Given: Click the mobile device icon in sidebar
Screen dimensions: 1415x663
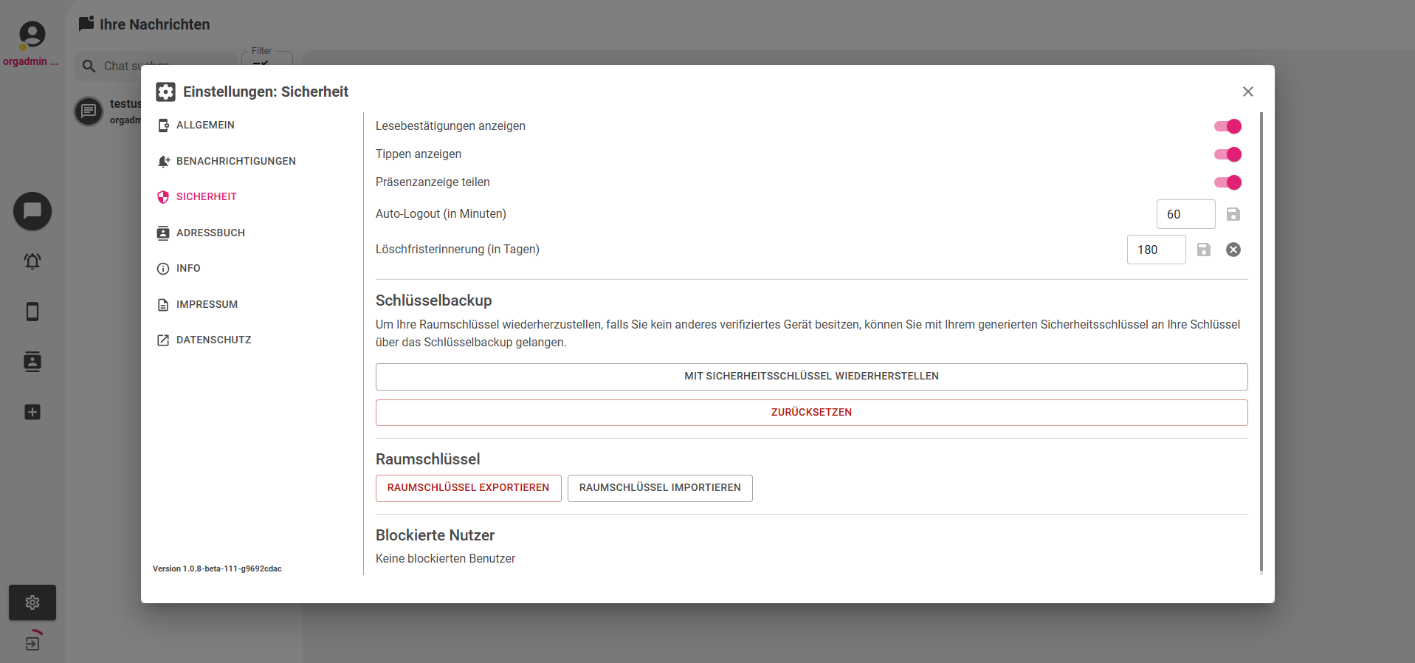Looking at the screenshot, I should click(x=32, y=312).
